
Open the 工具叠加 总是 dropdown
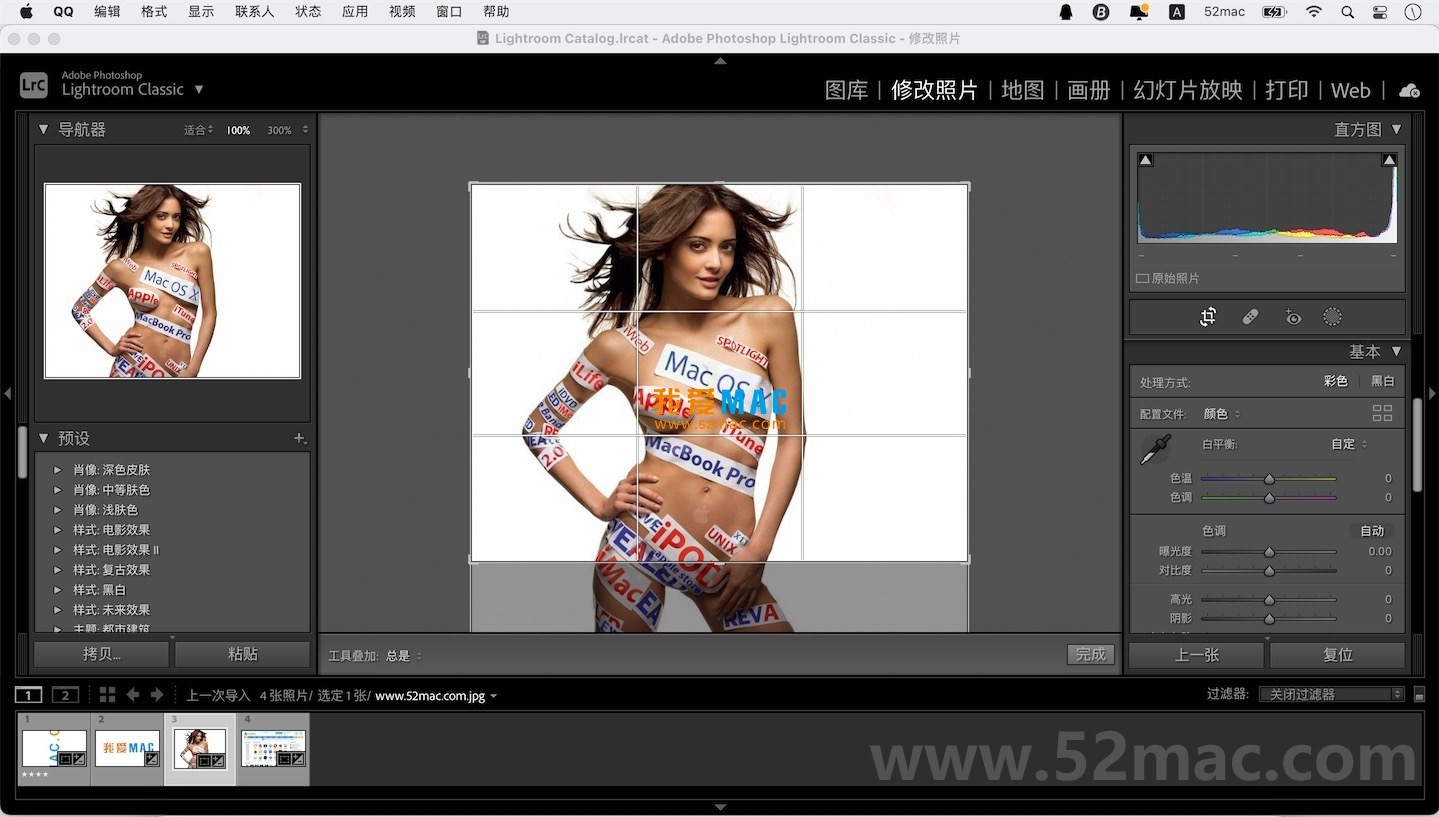click(x=404, y=656)
